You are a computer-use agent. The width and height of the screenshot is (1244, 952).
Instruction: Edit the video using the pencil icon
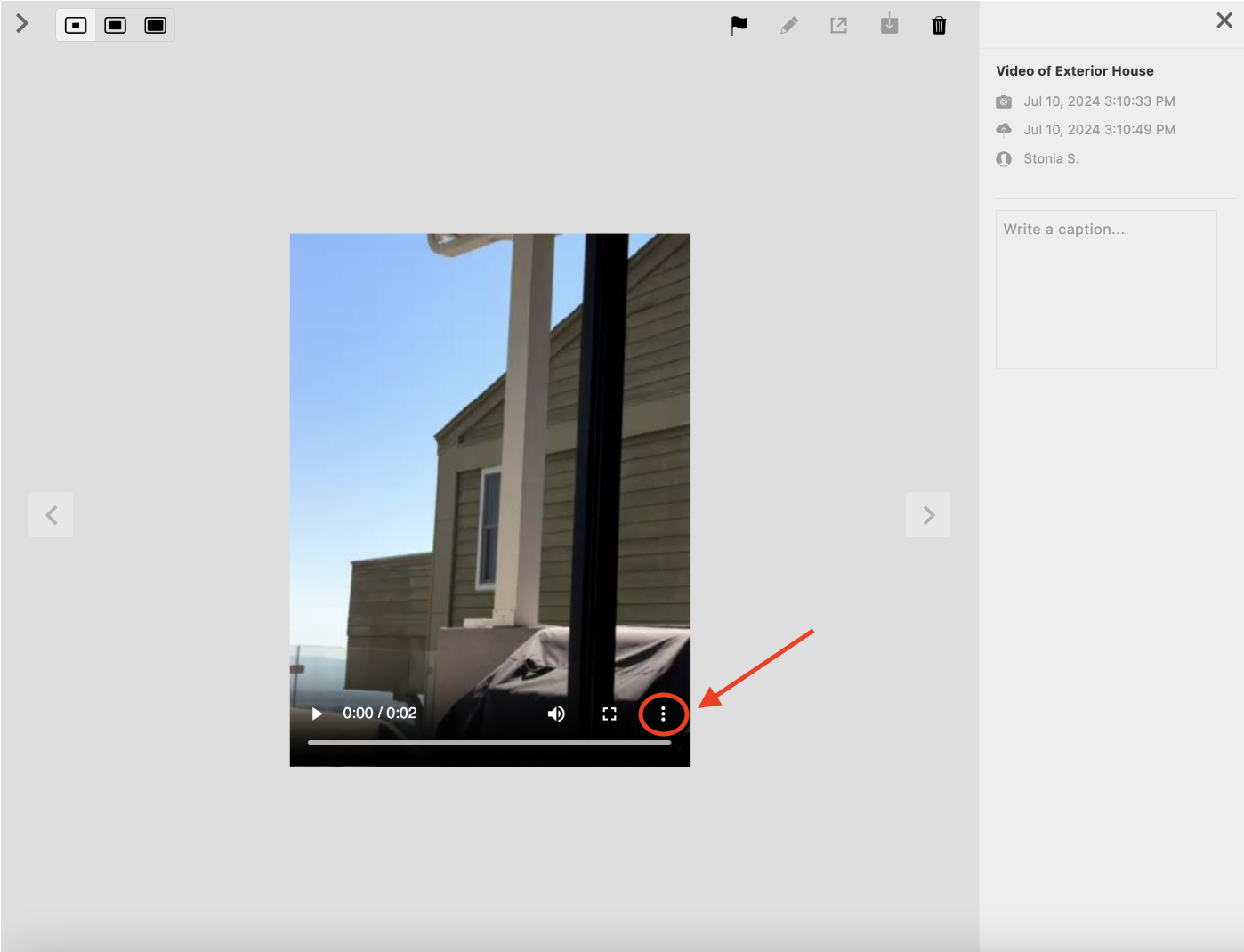789,26
